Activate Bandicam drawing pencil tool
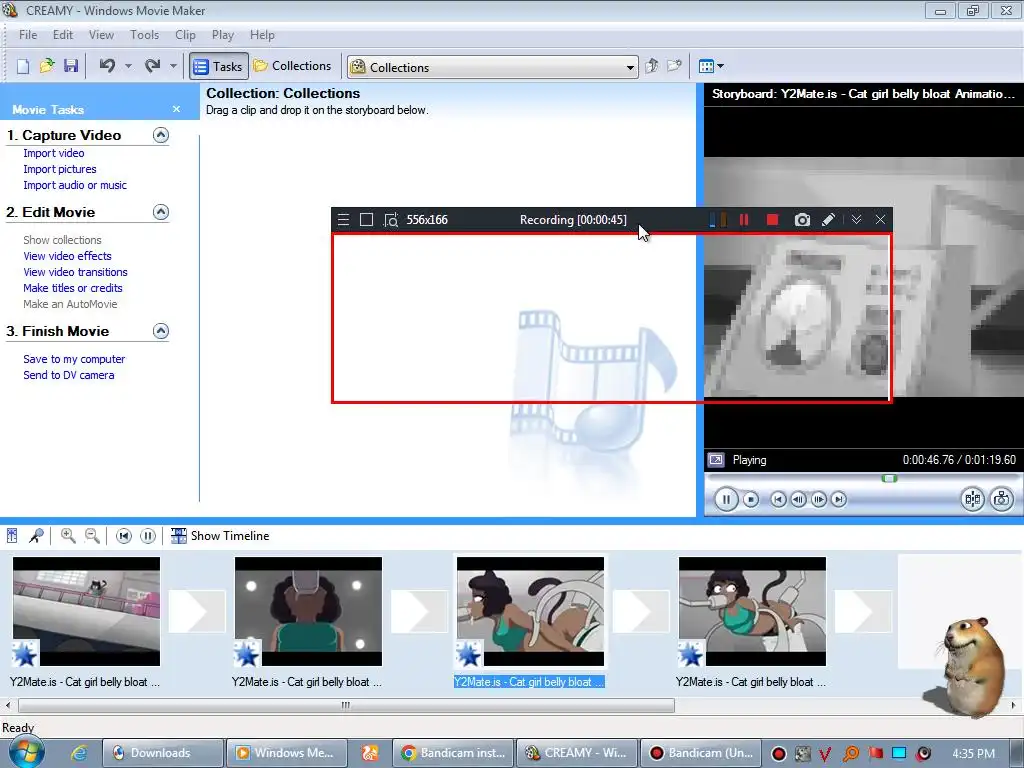 (x=828, y=219)
